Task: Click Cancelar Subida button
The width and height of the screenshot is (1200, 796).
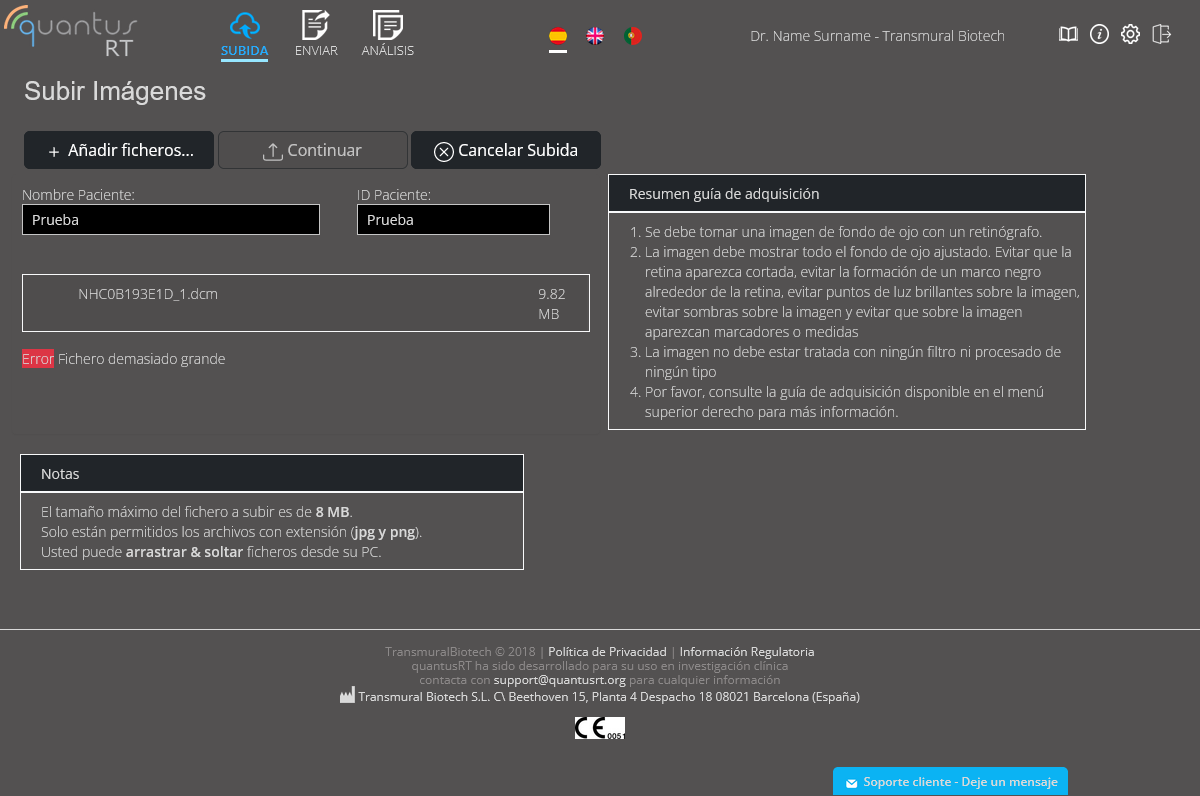Action: (x=506, y=150)
